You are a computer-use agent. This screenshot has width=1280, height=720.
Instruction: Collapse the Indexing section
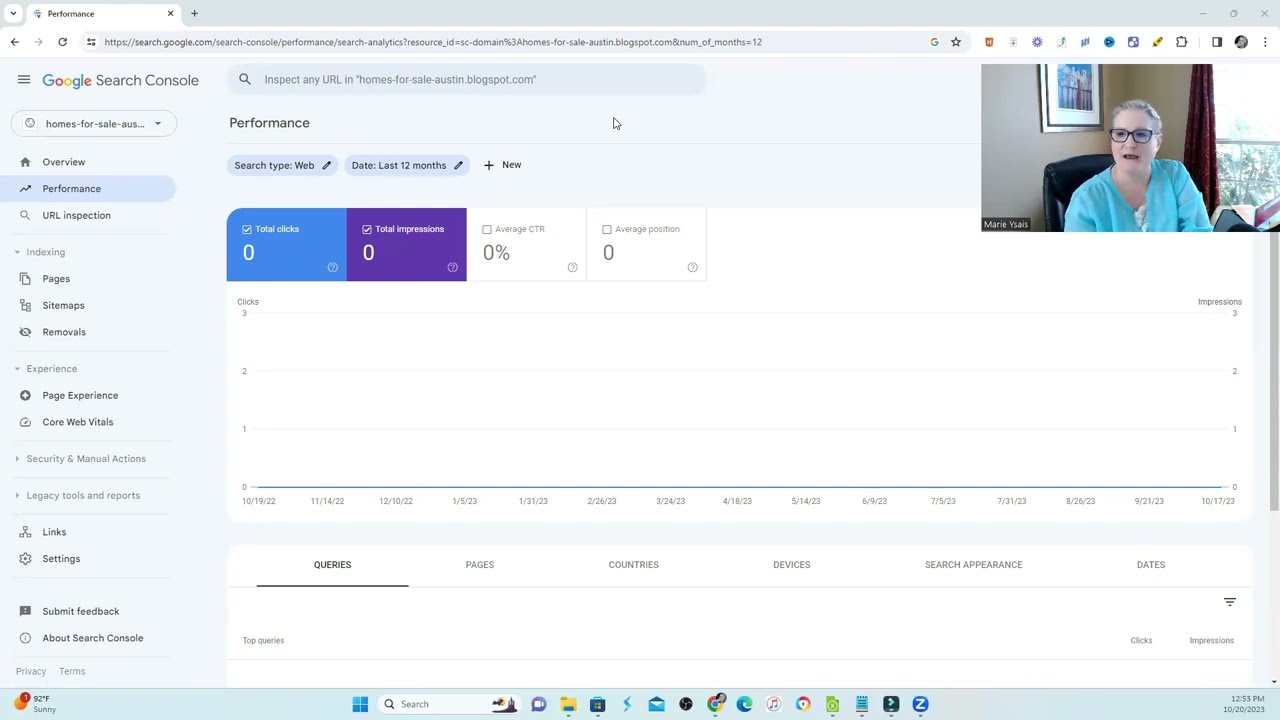pyautogui.click(x=17, y=252)
